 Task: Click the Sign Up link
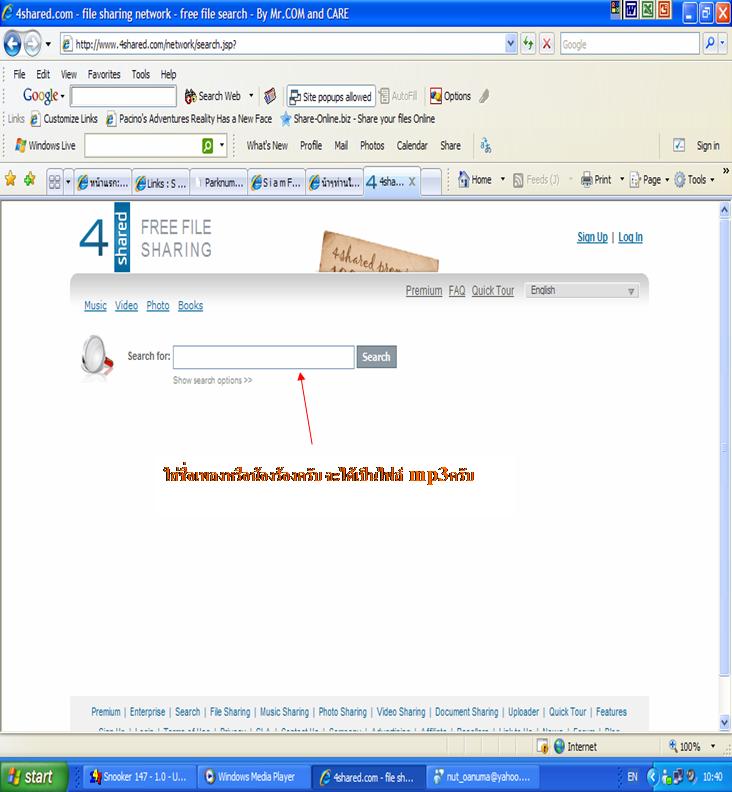click(592, 237)
